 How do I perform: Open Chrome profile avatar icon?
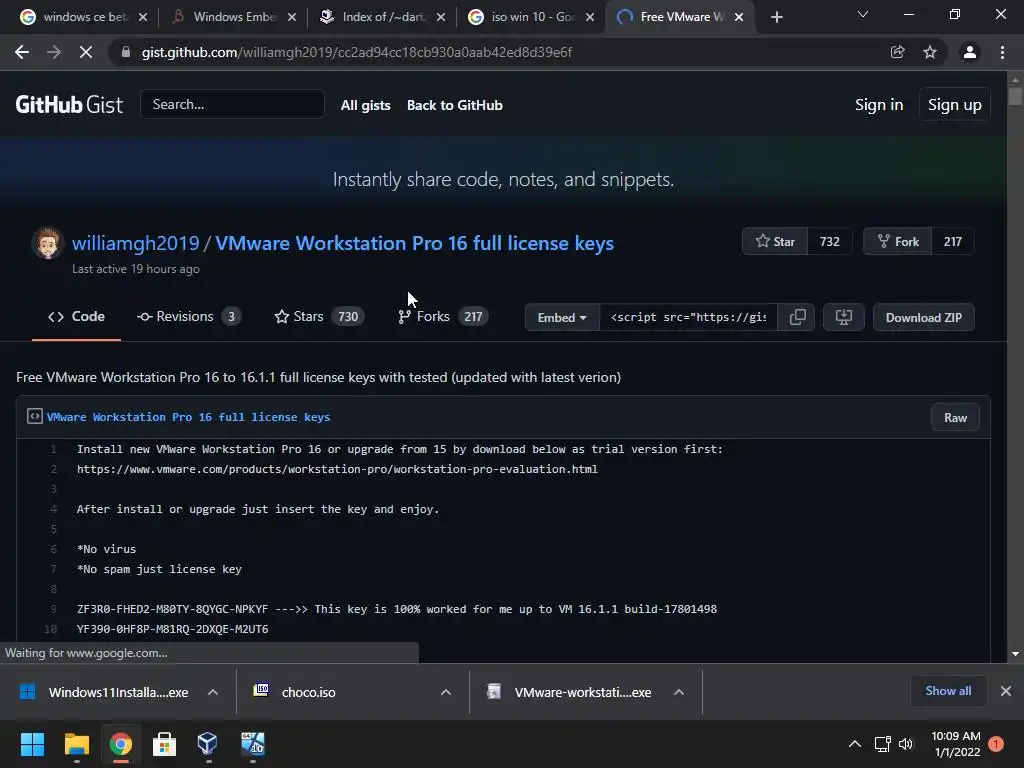[x=970, y=52]
